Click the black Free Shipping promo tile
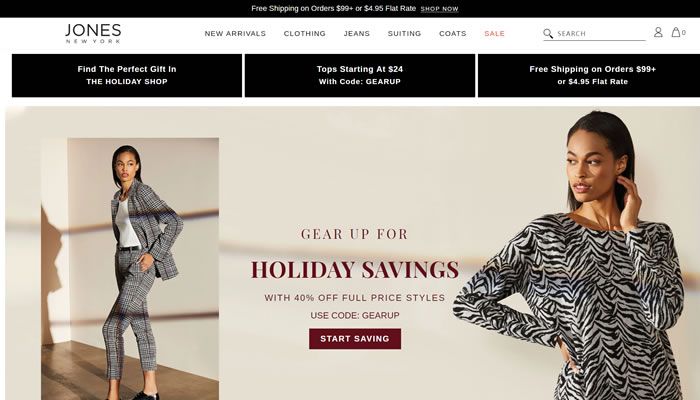This screenshot has width=700, height=400. [x=589, y=75]
